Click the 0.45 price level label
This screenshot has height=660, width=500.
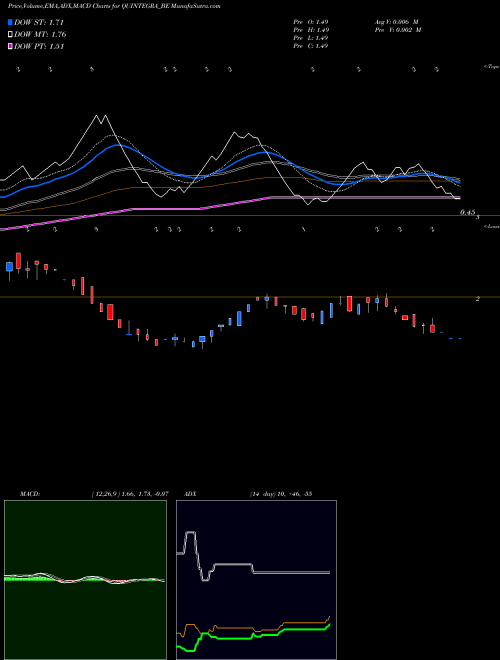(x=468, y=213)
